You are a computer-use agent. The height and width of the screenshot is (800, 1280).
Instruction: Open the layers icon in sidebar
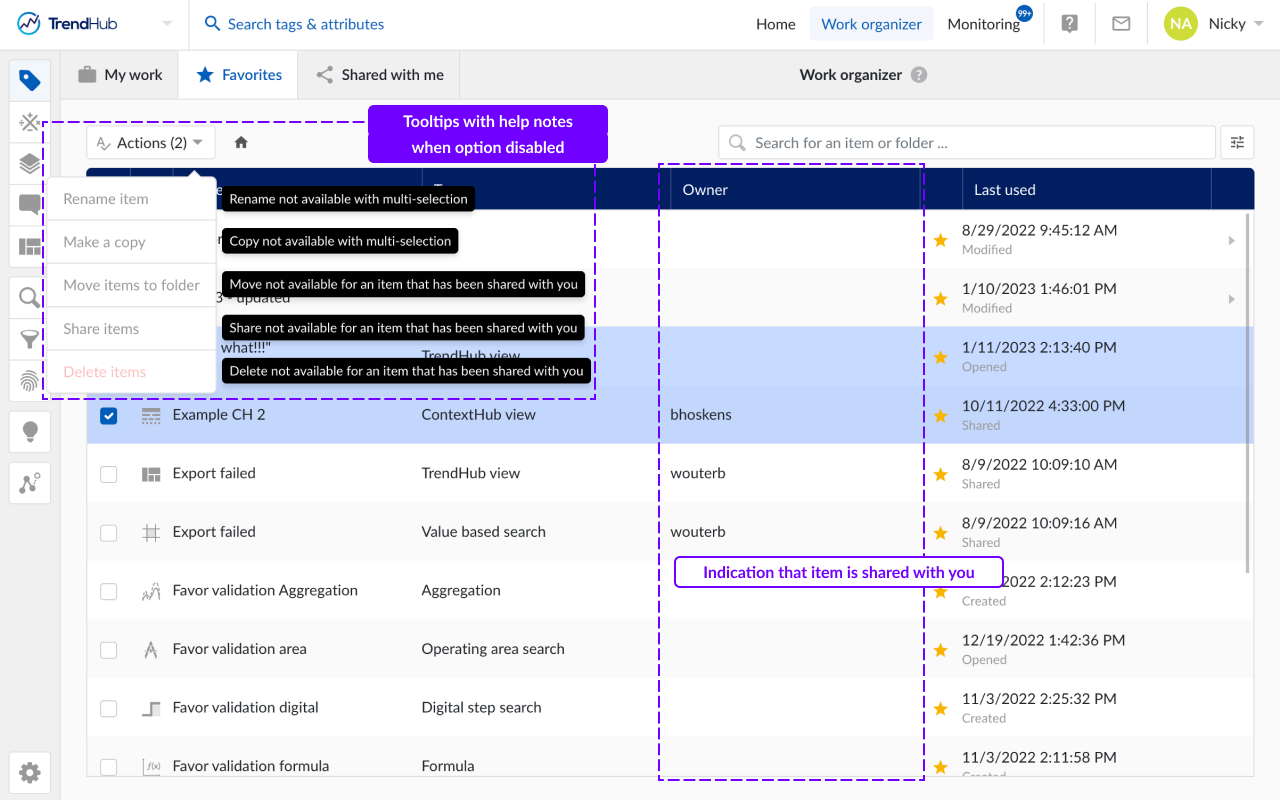(x=30, y=163)
